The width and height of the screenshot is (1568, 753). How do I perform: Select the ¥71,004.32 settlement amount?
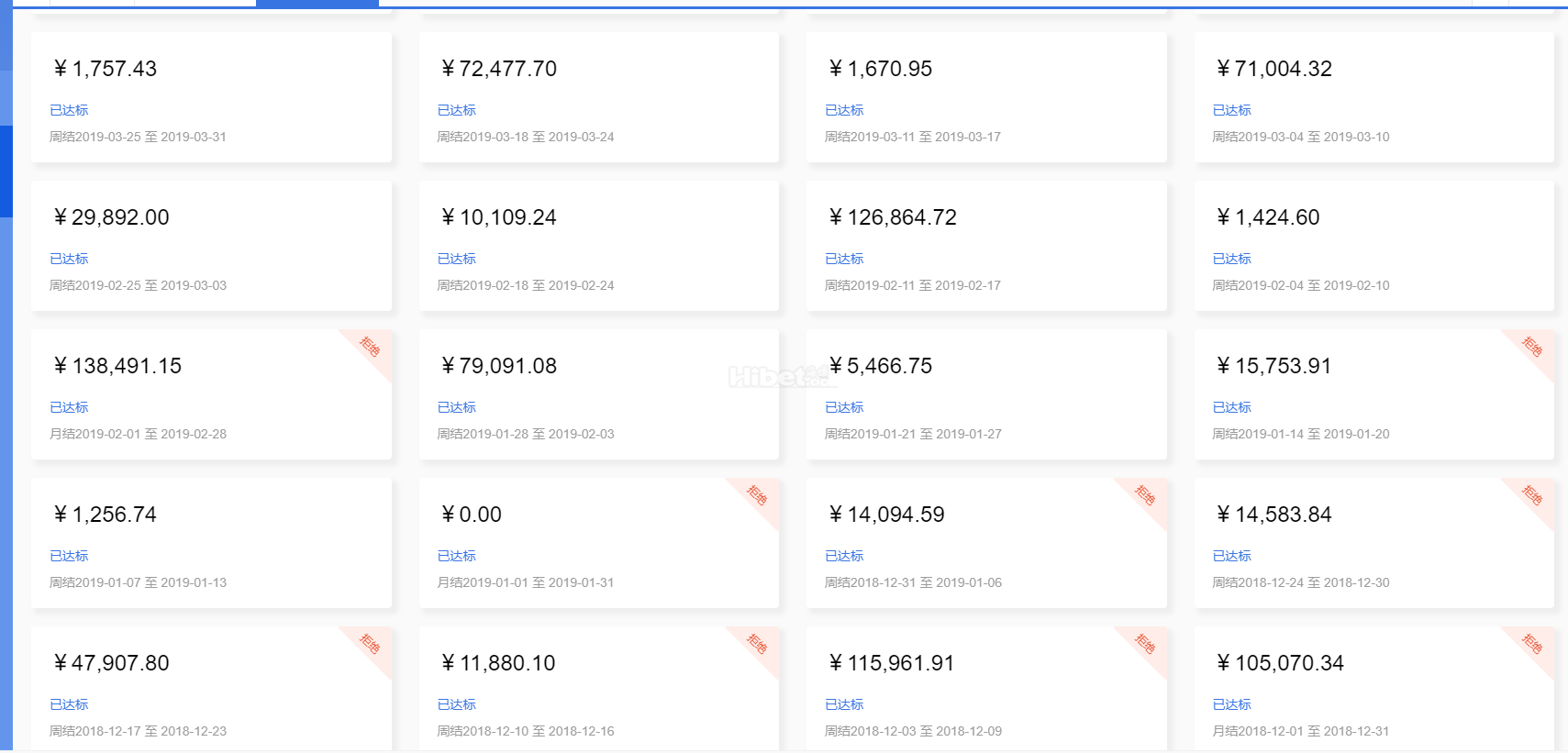(1273, 69)
